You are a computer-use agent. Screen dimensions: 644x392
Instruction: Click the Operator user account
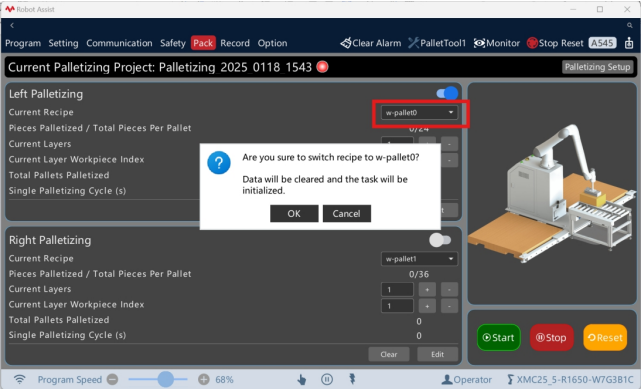pos(466,379)
